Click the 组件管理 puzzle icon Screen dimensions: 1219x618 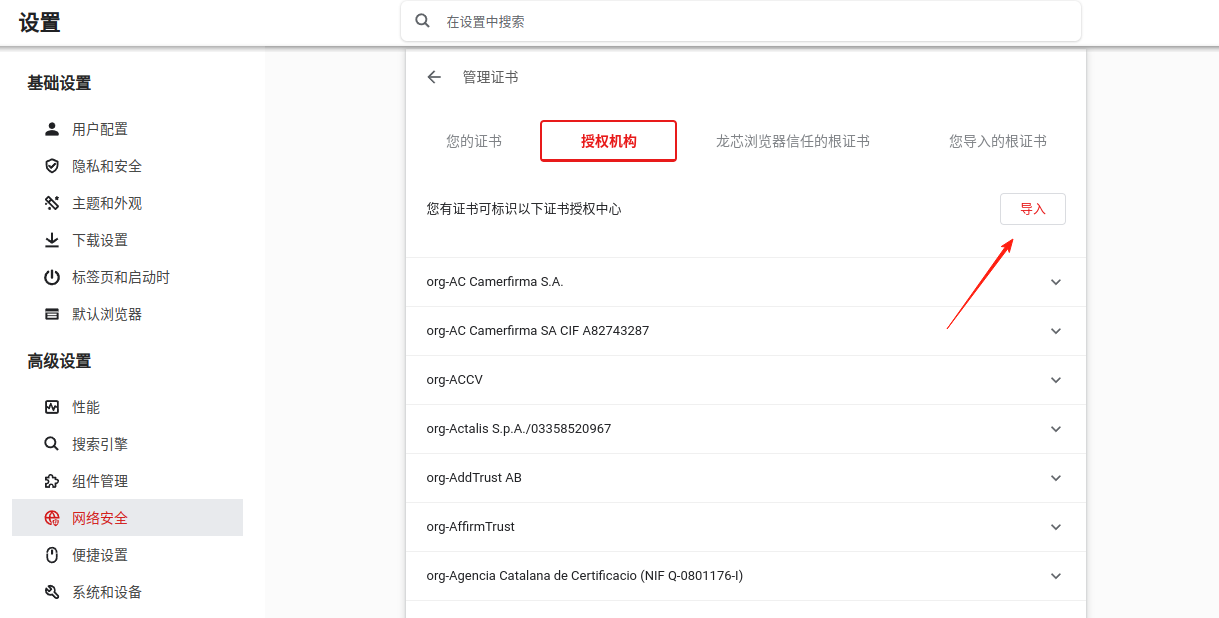pyautogui.click(x=52, y=481)
